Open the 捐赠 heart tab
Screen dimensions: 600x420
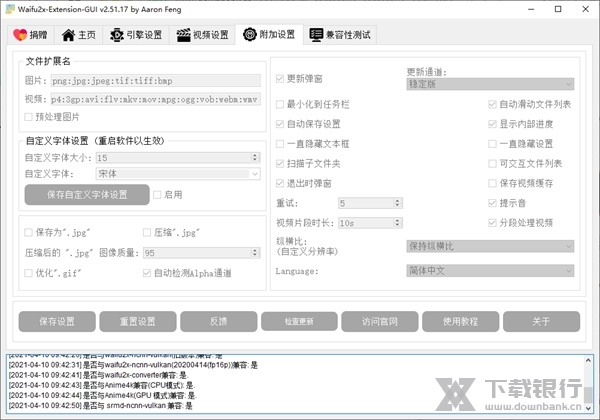[30, 35]
